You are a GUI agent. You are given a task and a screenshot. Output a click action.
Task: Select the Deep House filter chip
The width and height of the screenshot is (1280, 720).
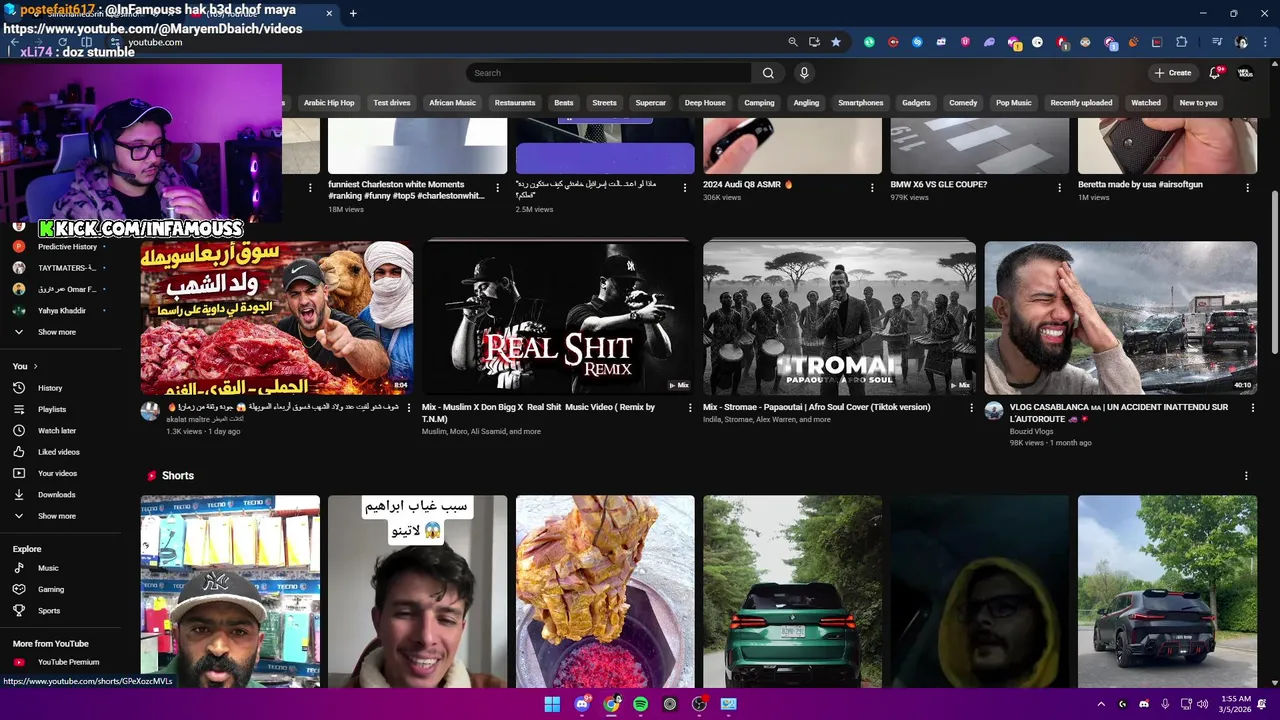point(705,103)
